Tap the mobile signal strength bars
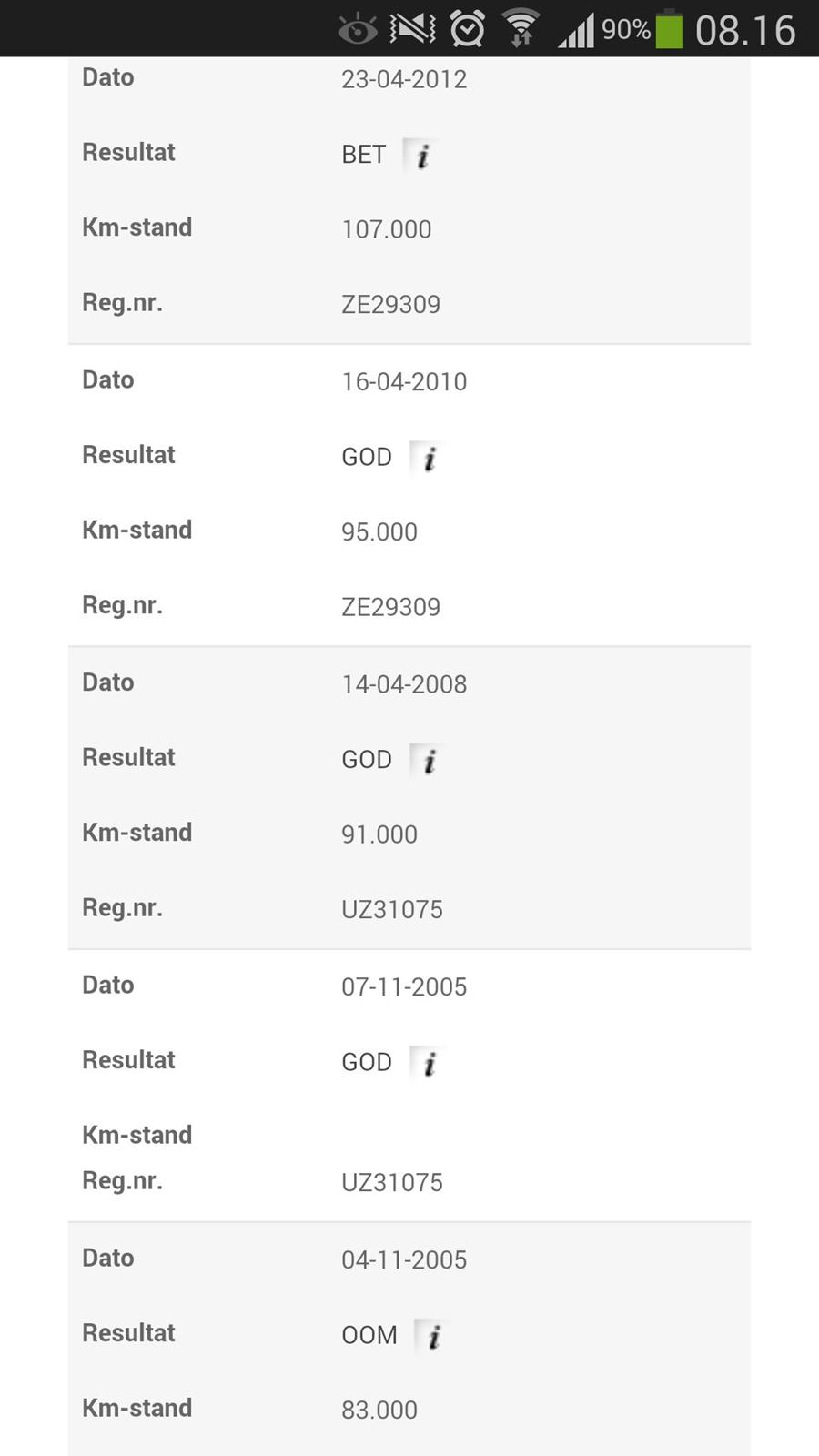819x1456 pixels. [576, 31]
